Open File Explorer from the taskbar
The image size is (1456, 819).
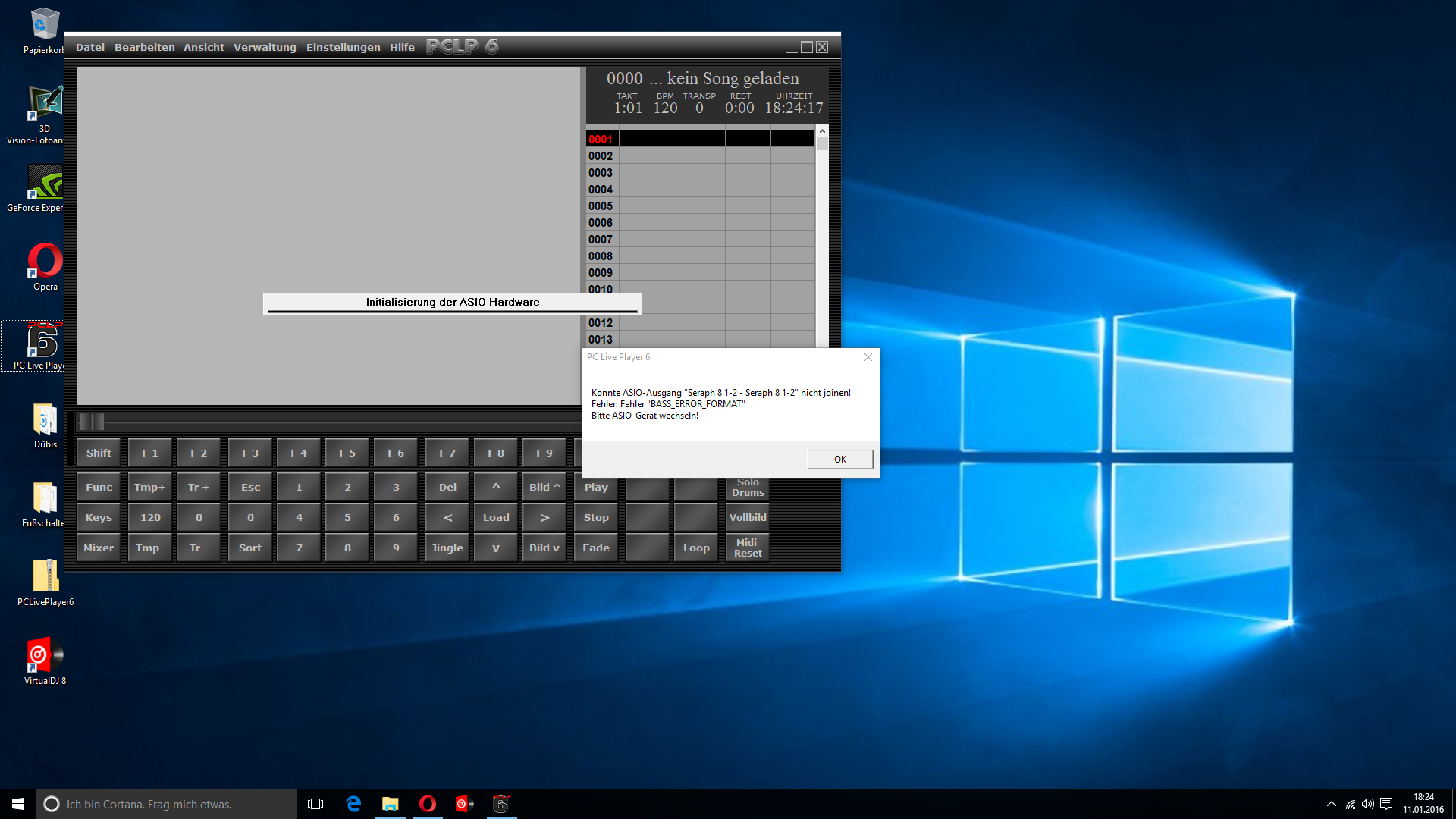[x=390, y=803]
